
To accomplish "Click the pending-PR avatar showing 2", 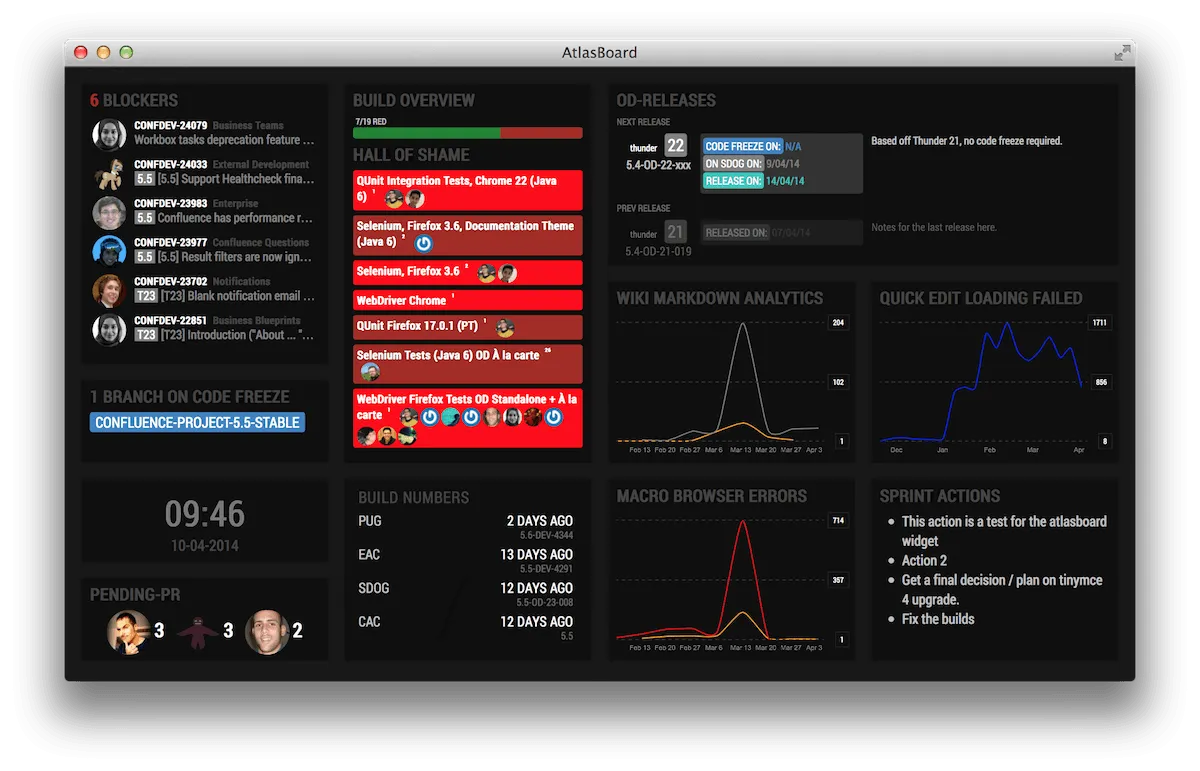I will pyautogui.click(x=267, y=631).
